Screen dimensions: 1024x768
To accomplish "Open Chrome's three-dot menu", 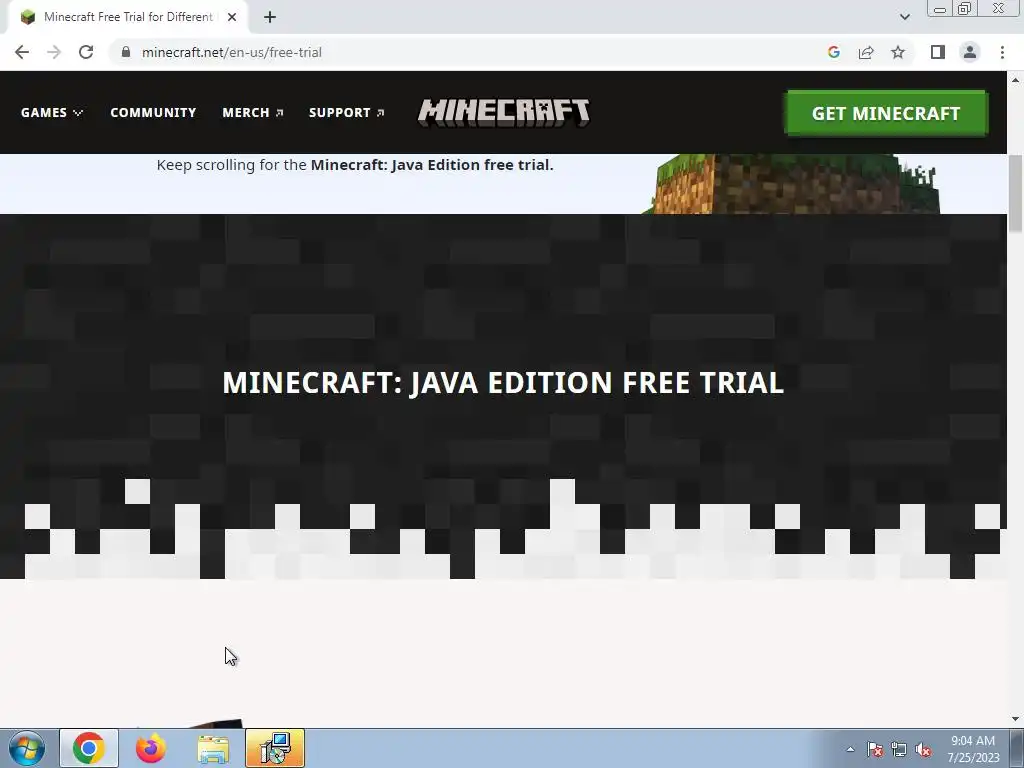I will 1002,52.
